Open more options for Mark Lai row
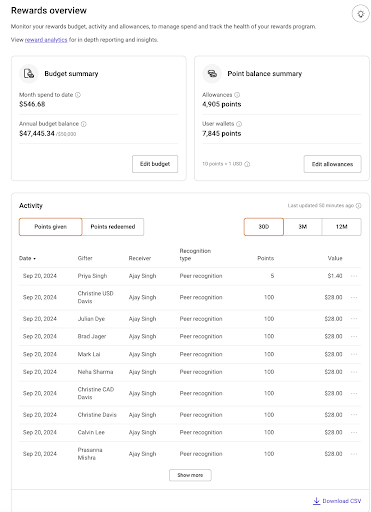Screen dimensions: 371x512 (354, 354)
